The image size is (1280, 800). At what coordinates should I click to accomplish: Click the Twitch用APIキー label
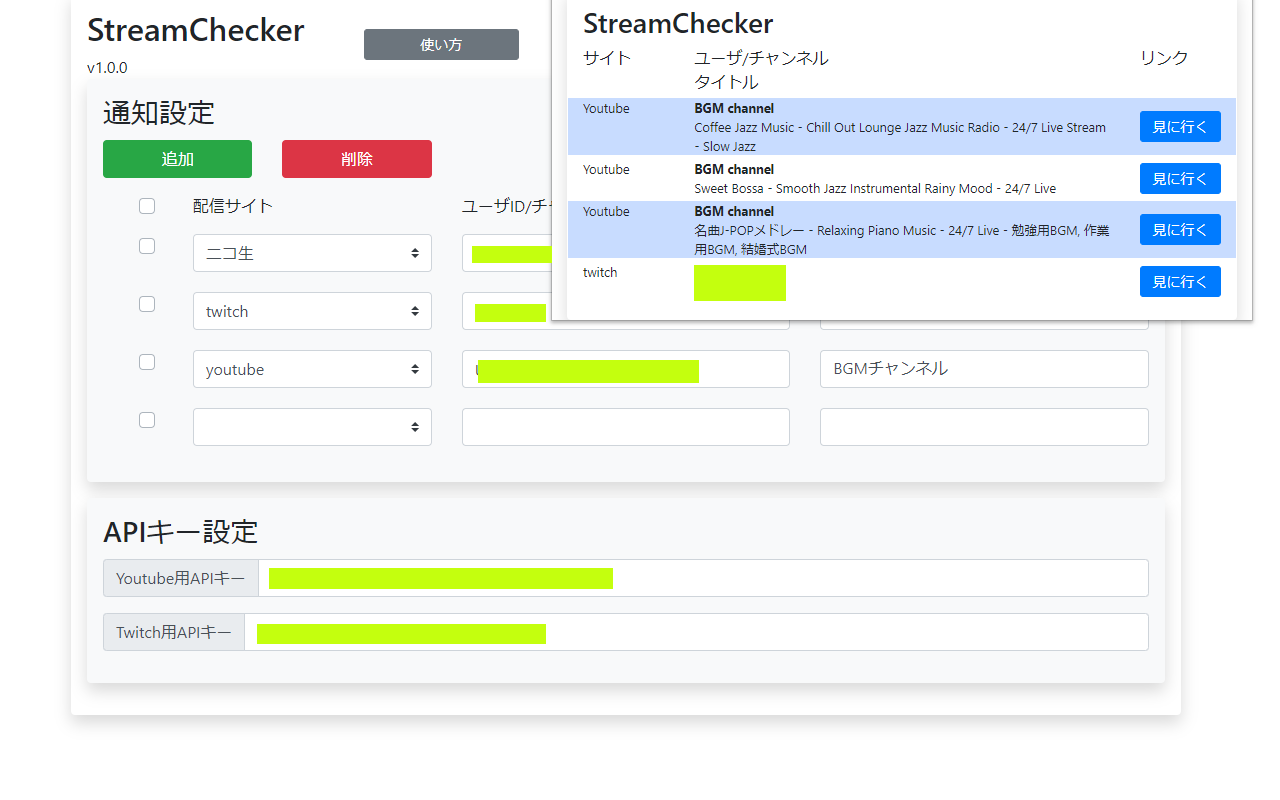(174, 632)
